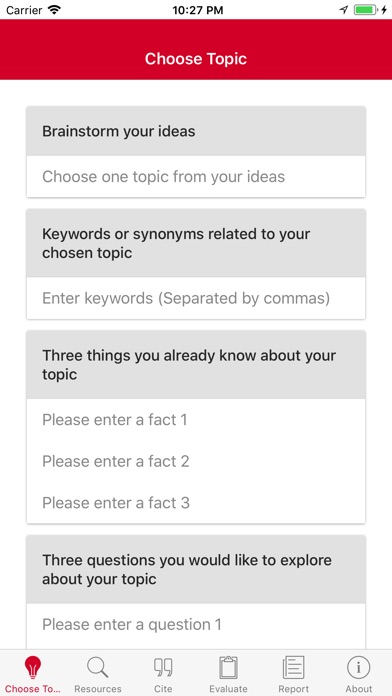Screen dimensions: 392x696
Task: Go to the Report document icon
Action: pyautogui.click(x=293, y=667)
